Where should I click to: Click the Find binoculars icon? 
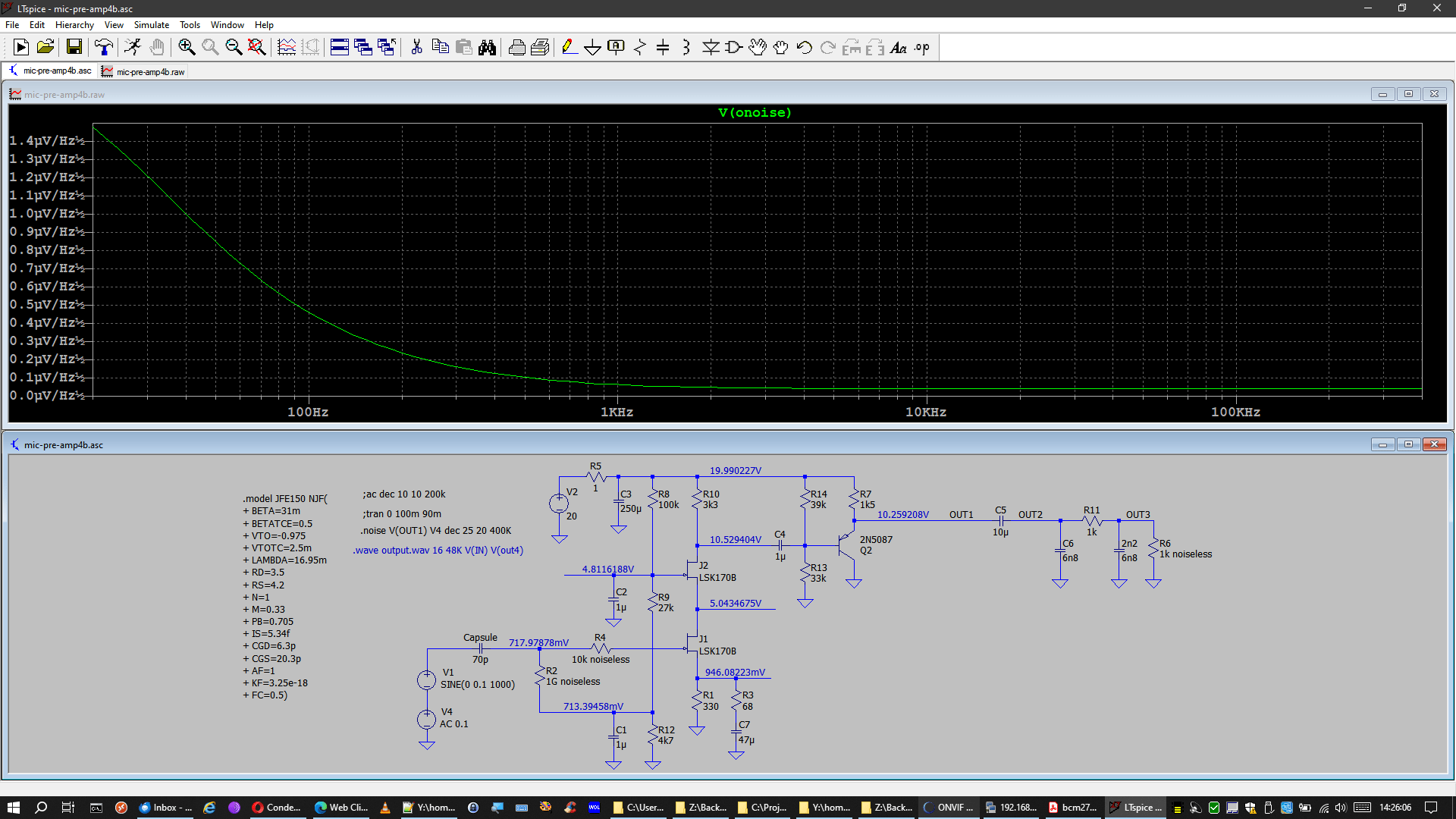pyautogui.click(x=487, y=47)
